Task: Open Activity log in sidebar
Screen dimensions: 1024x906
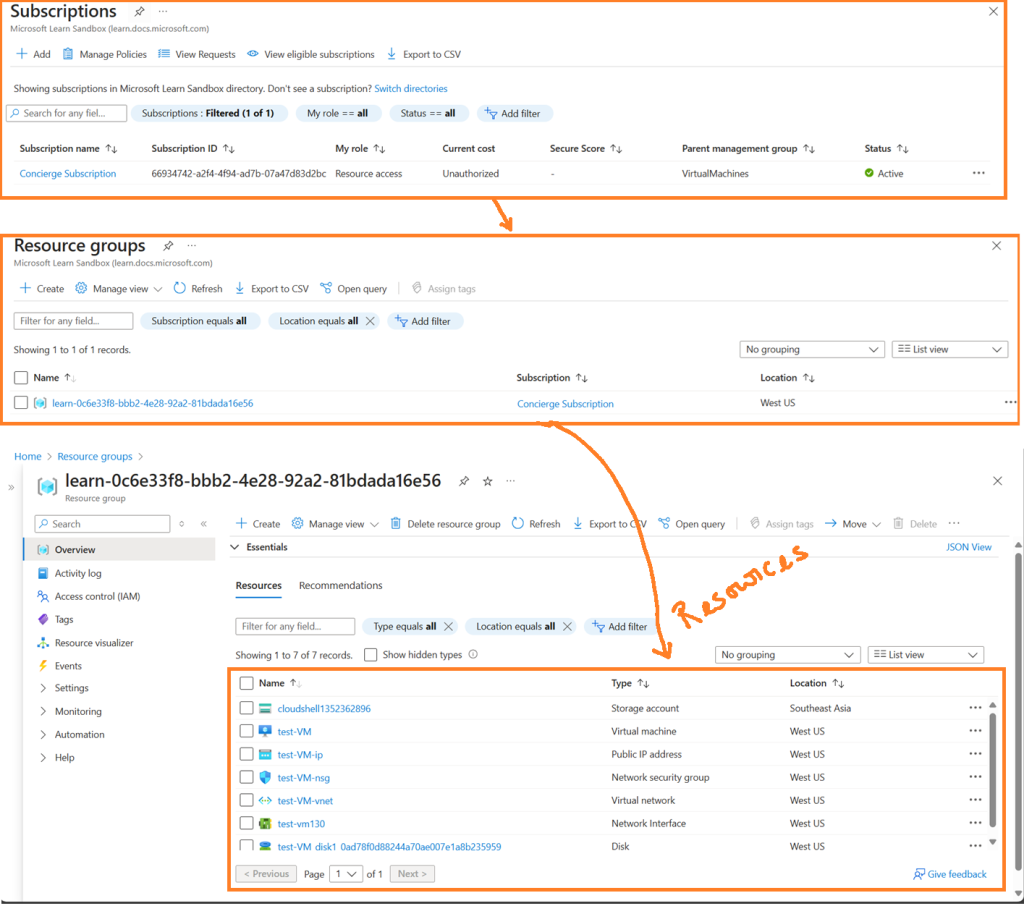Action: (x=78, y=574)
